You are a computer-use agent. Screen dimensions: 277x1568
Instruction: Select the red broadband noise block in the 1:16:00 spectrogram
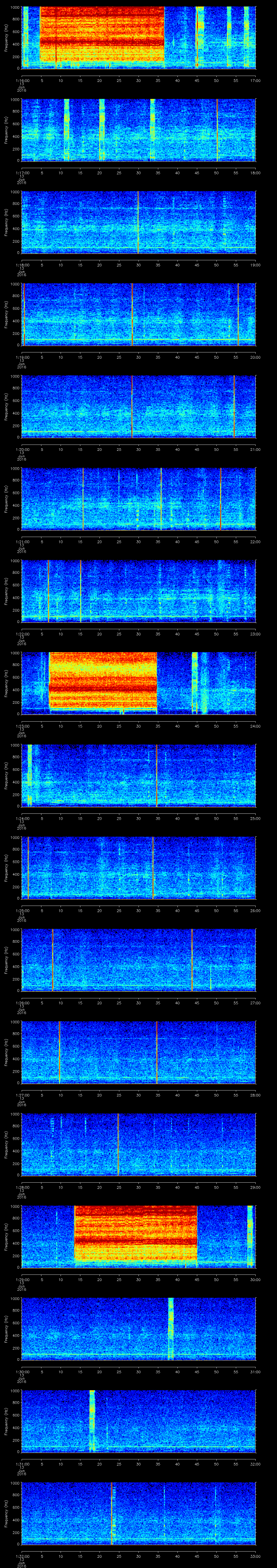(102, 34)
